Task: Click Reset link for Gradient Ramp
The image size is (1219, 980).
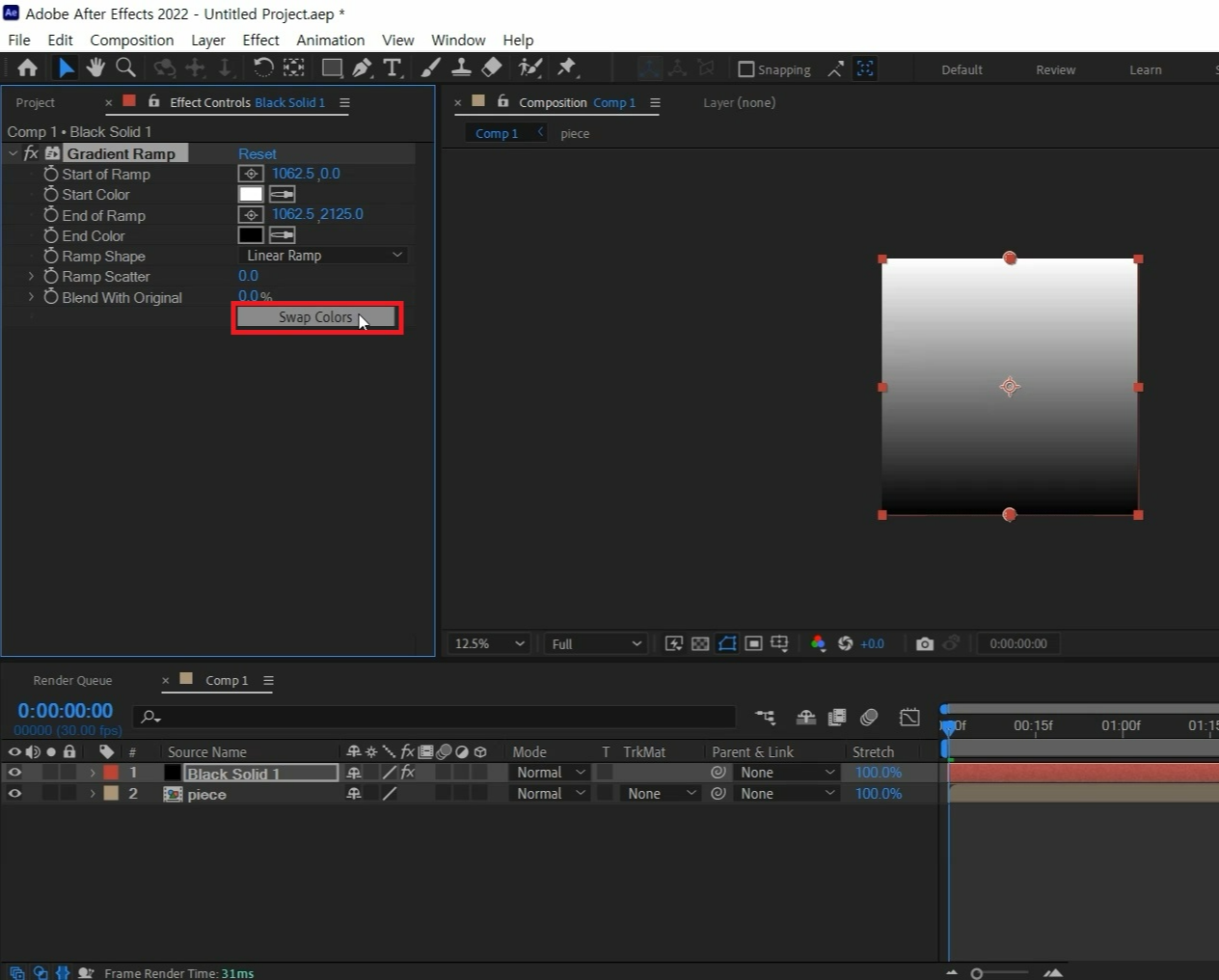Action: 257,153
